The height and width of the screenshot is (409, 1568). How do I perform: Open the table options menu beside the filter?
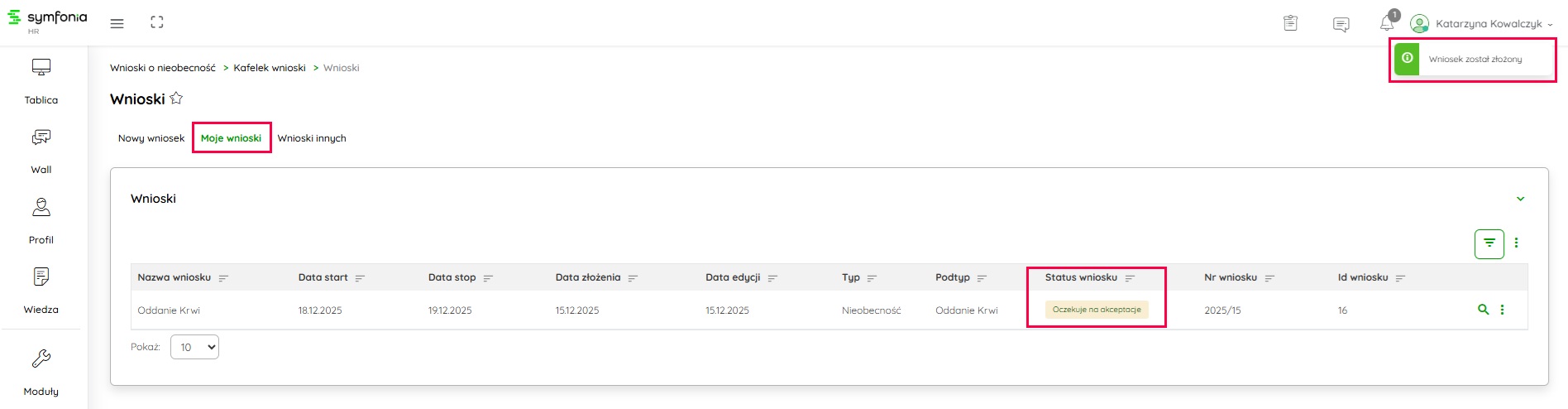click(x=1516, y=243)
